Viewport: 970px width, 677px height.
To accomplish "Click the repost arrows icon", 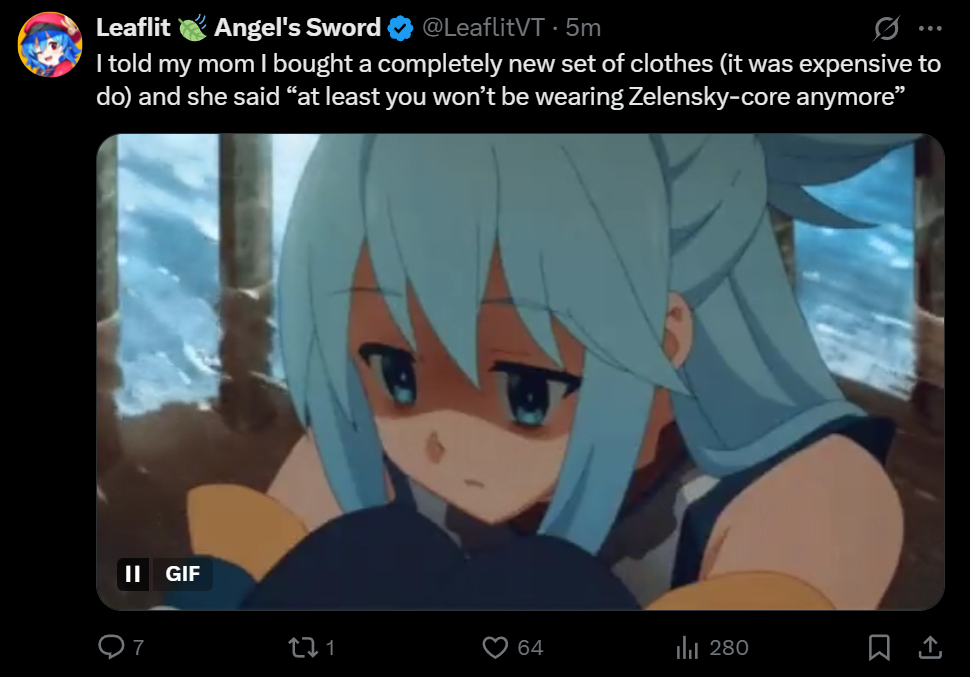I will tap(303, 647).
